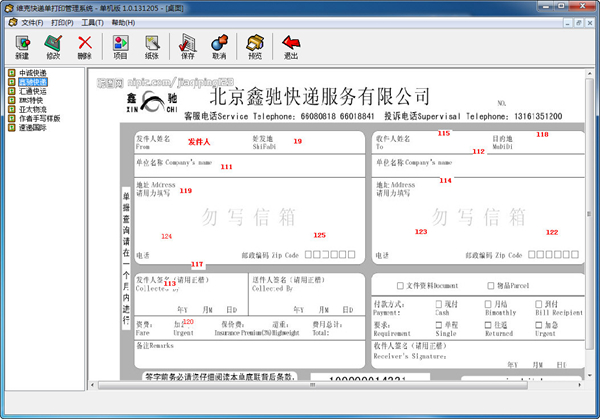Open the 纸张 paper settings icon
Viewport: 600px width, 419px height.
pyautogui.click(x=152, y=47)
